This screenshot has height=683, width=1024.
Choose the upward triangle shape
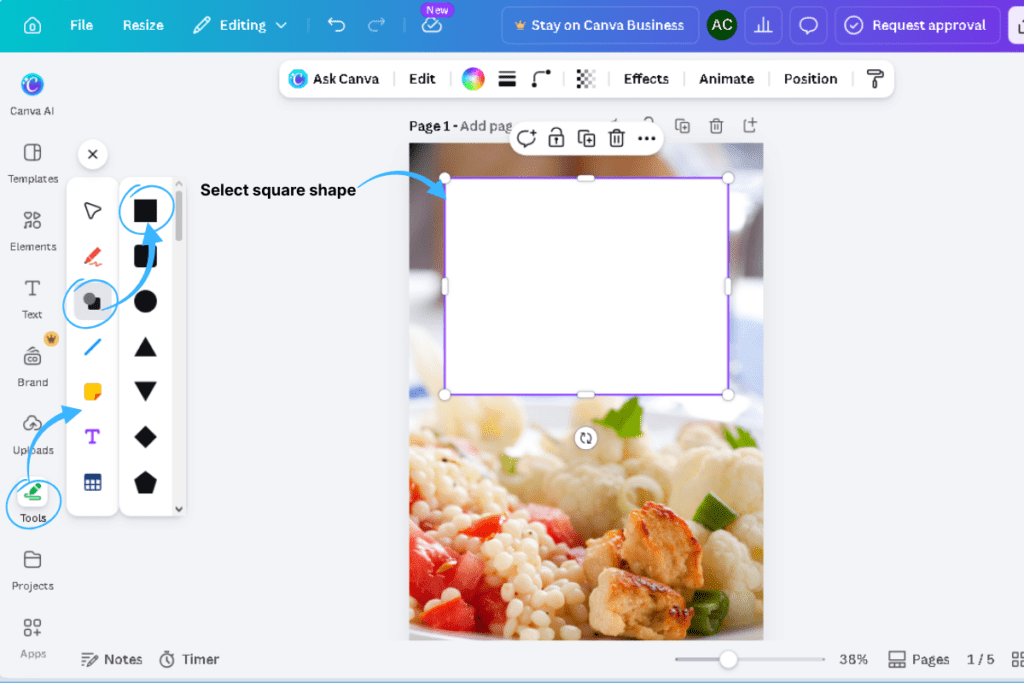click(x=145, y=346)
